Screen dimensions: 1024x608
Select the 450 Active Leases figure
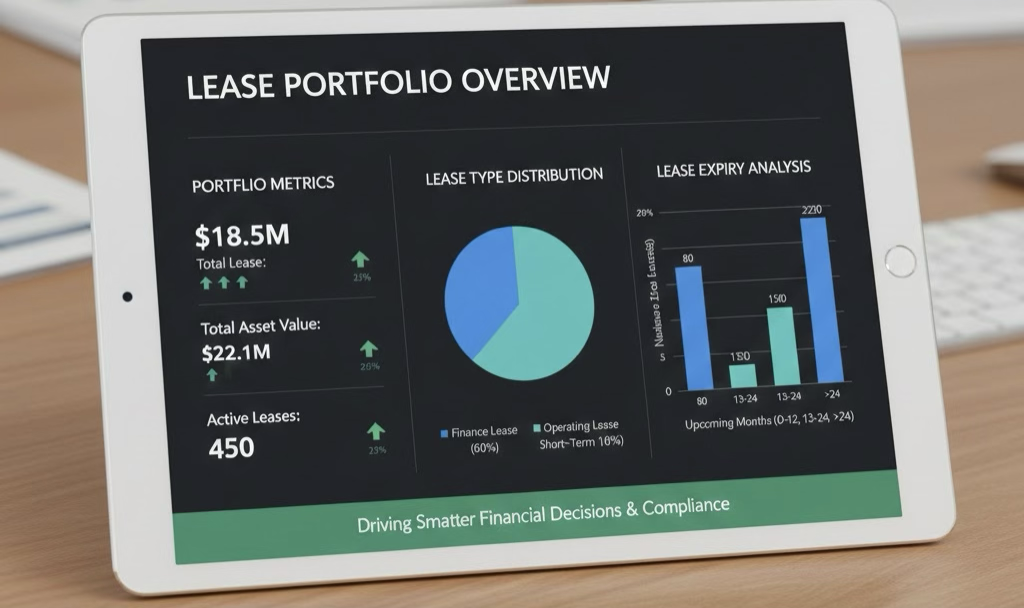point(231,448)
